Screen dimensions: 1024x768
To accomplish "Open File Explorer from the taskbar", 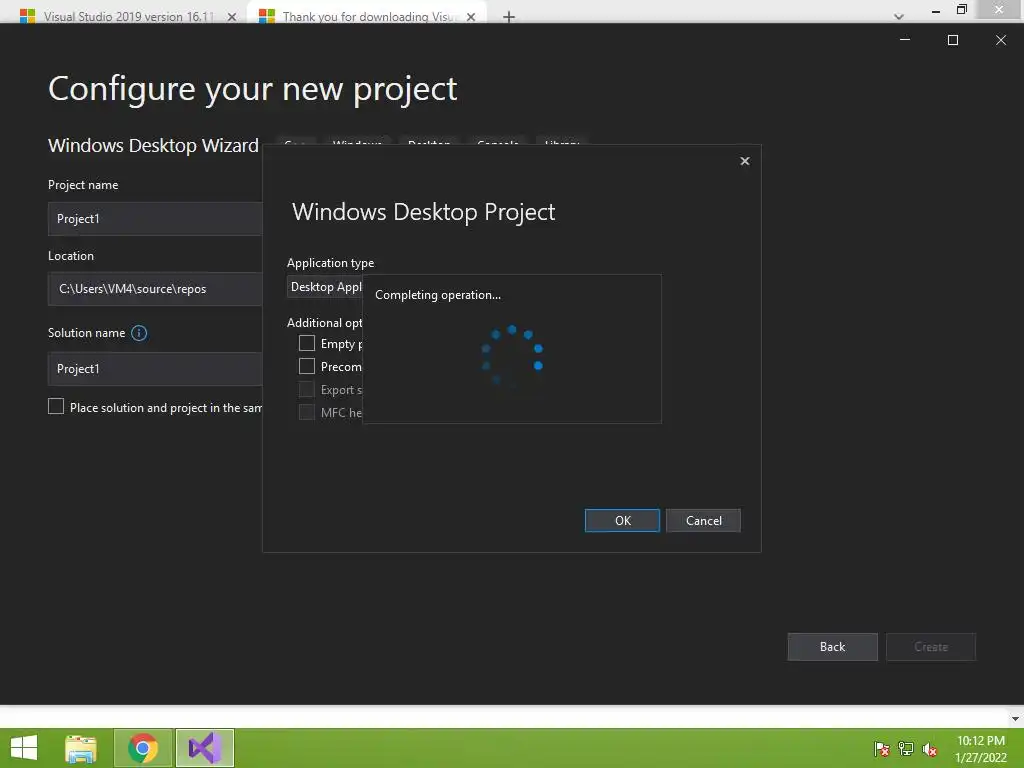I will [x=81, y=748].
